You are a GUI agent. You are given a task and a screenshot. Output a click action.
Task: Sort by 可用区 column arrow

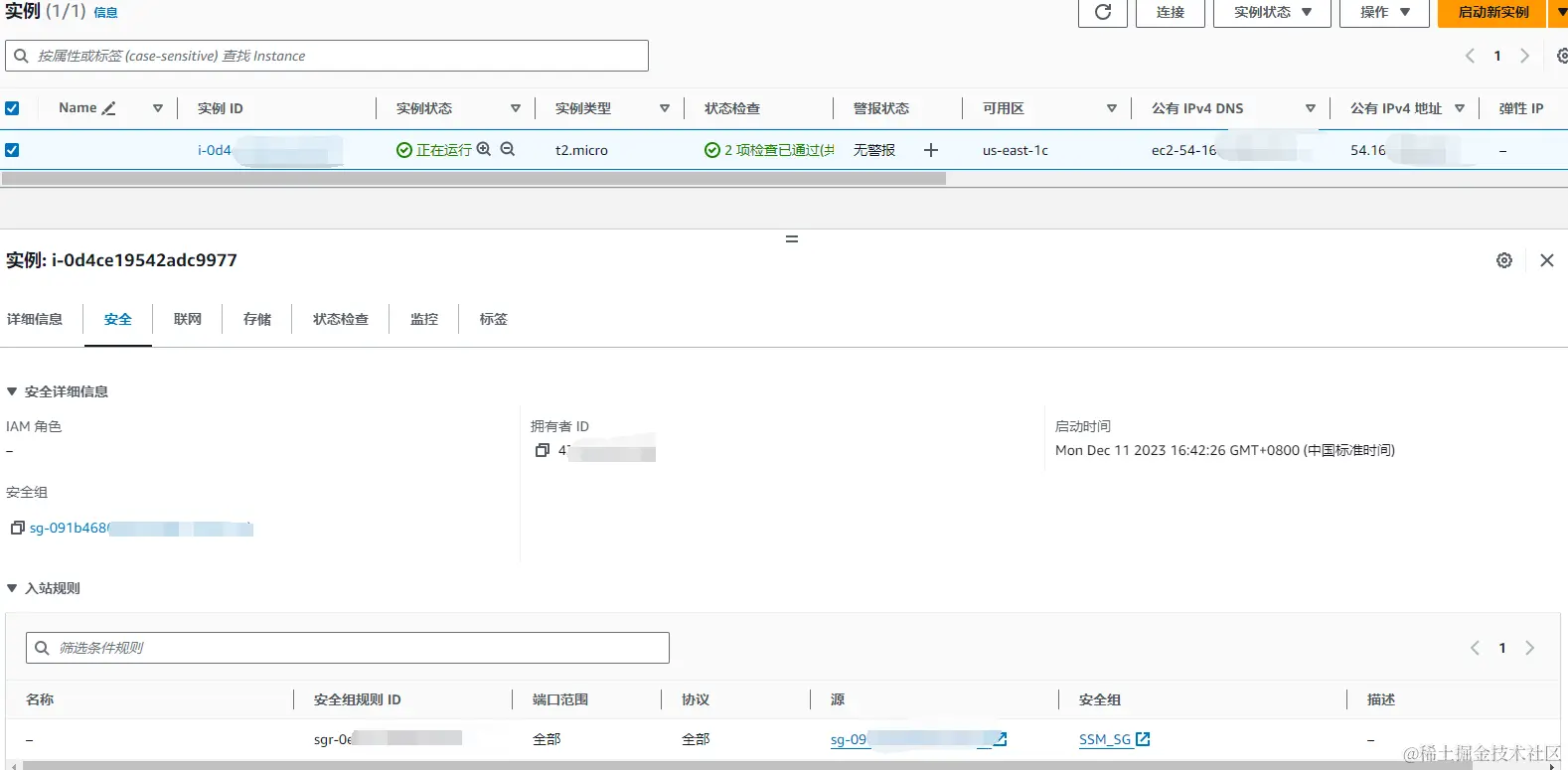coord(1112,108)
